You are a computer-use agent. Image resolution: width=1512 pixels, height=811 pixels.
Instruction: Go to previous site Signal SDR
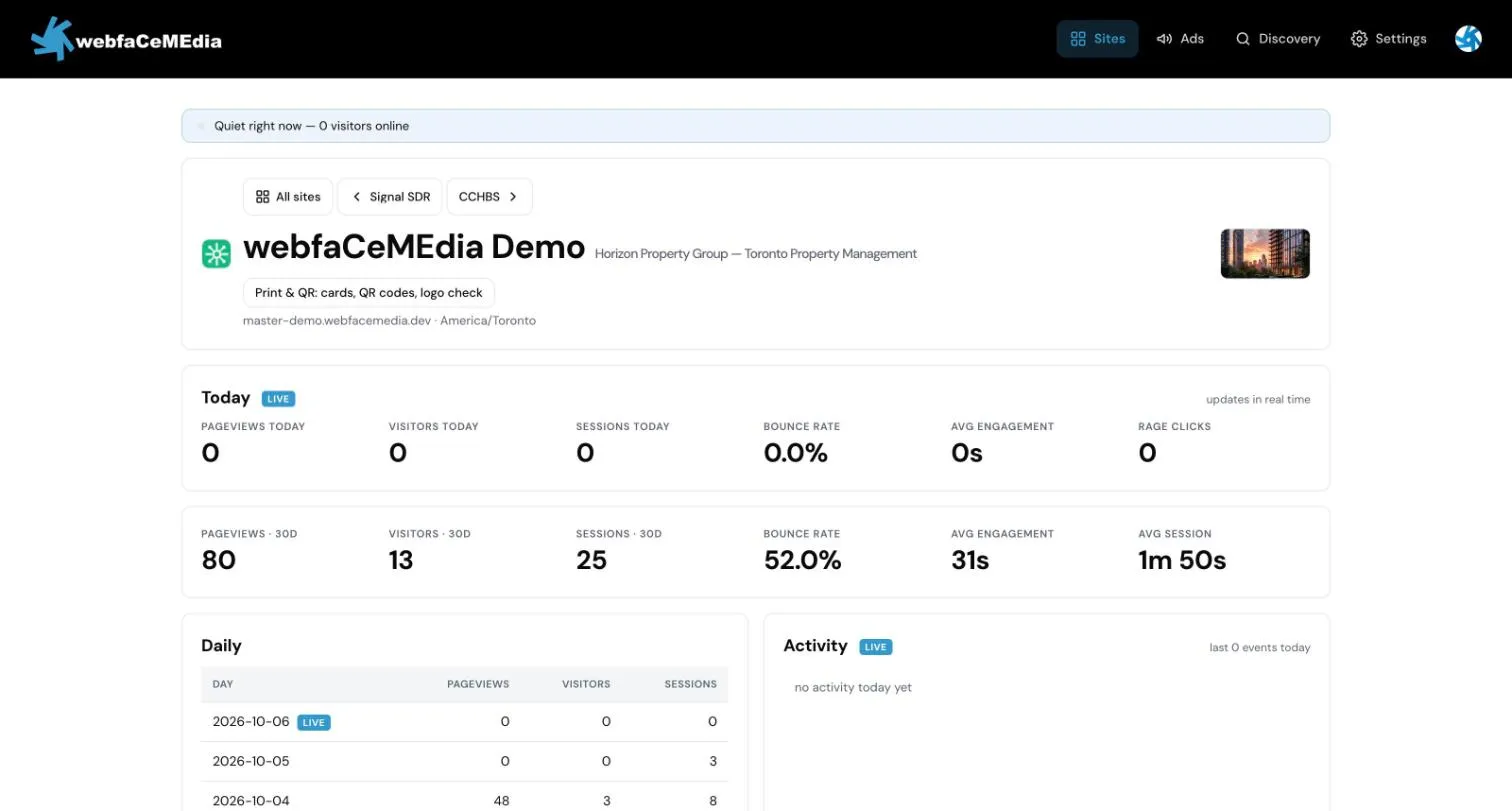pyautogui.click(x=390, y=197)
